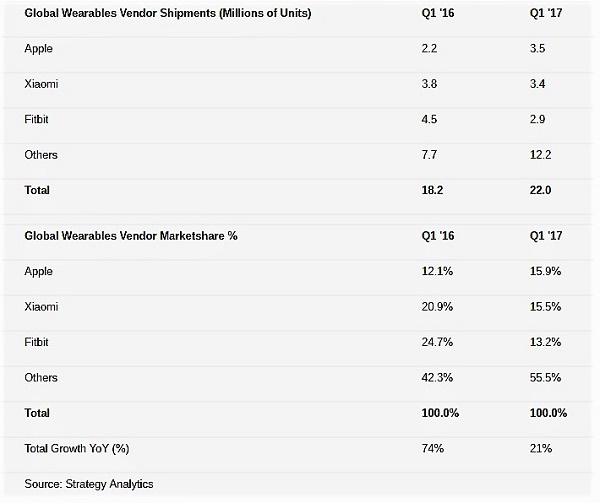Click Xiaomi Q1 '16 shipments value 3.8

(x=429, y=84)
